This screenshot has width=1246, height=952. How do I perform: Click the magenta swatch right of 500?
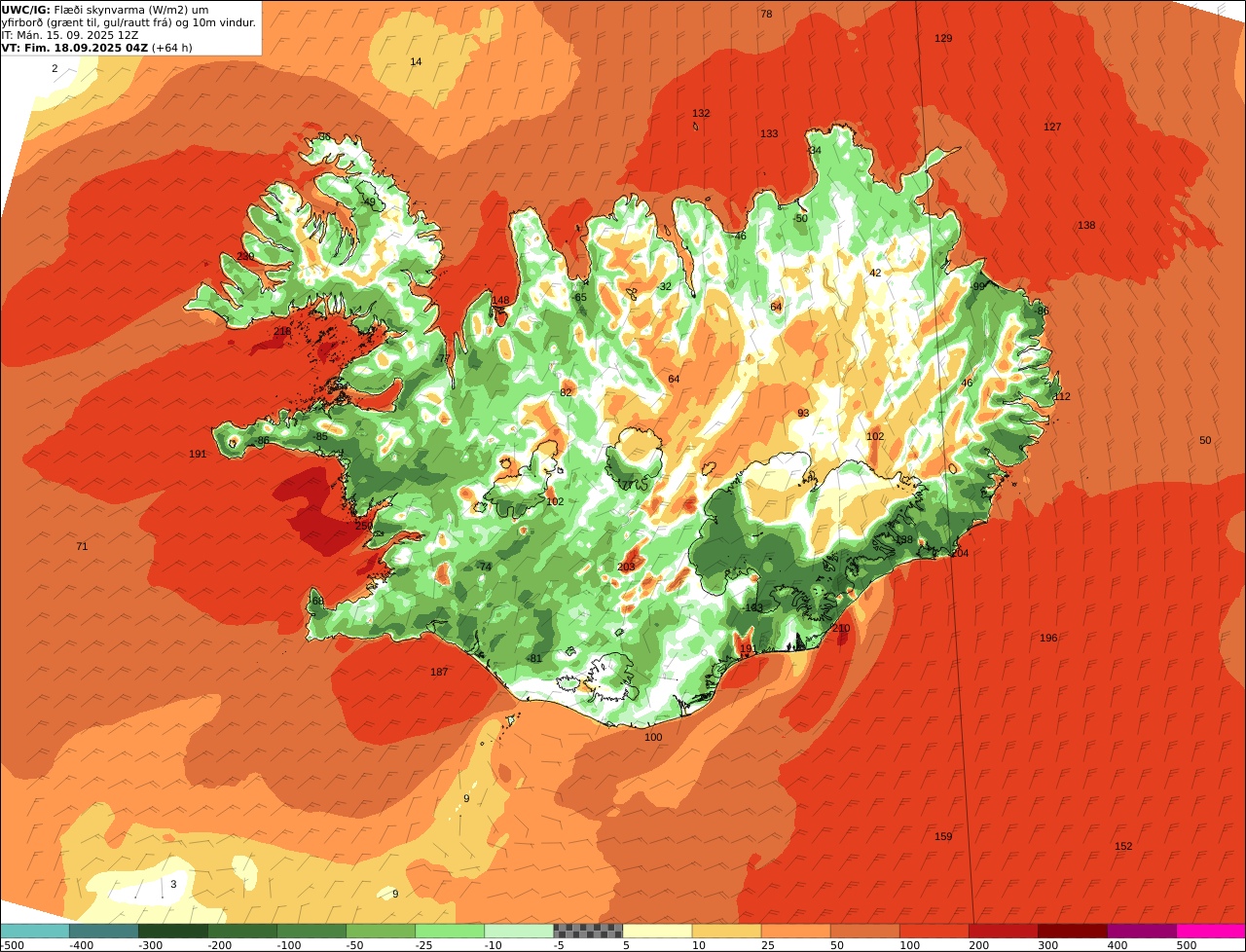[1211, 931]
